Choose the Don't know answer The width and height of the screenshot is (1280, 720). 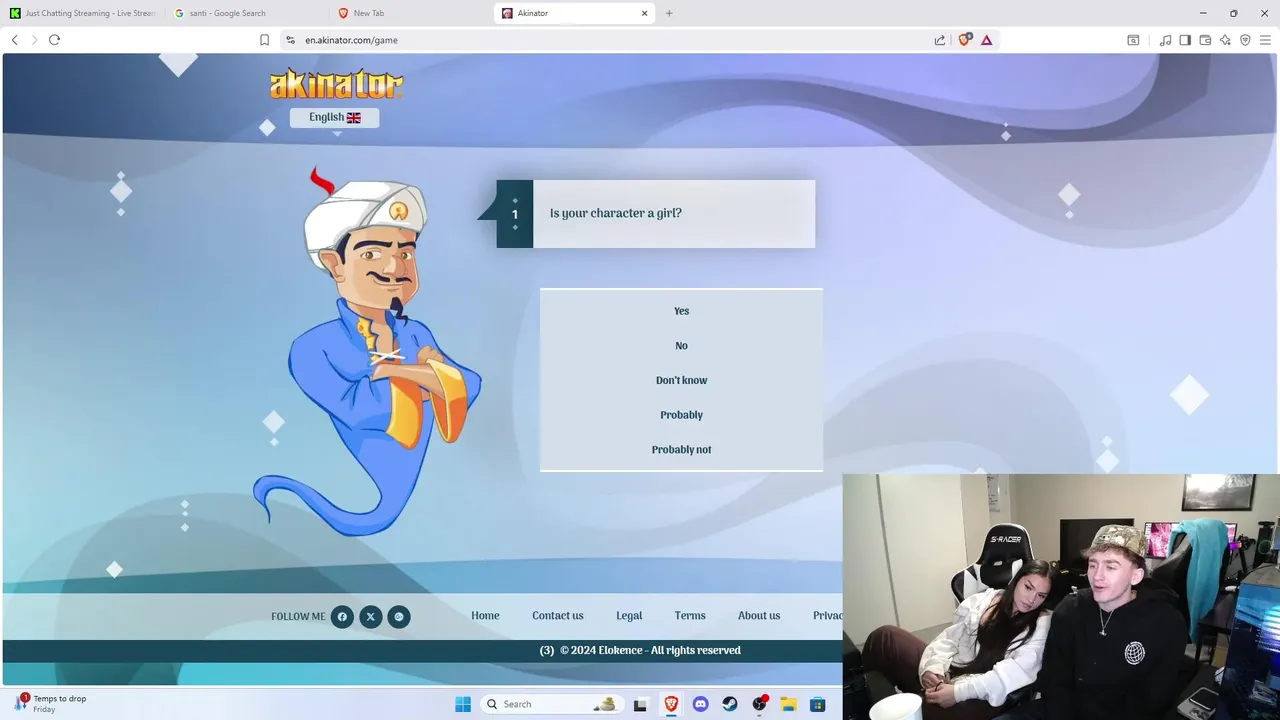(x=681, y=380)
